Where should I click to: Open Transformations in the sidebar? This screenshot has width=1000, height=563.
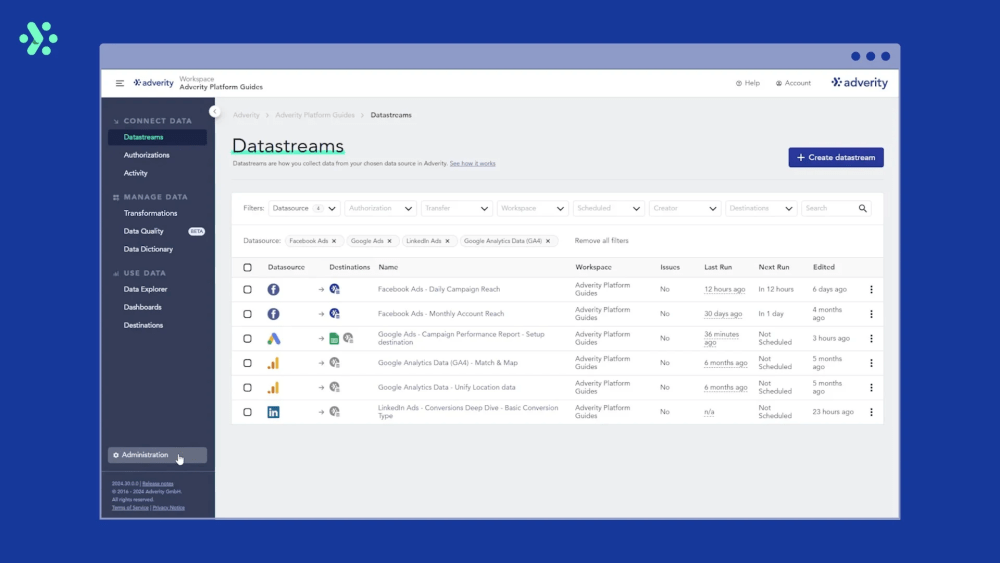pyautogui.click(x=151, y=214)
